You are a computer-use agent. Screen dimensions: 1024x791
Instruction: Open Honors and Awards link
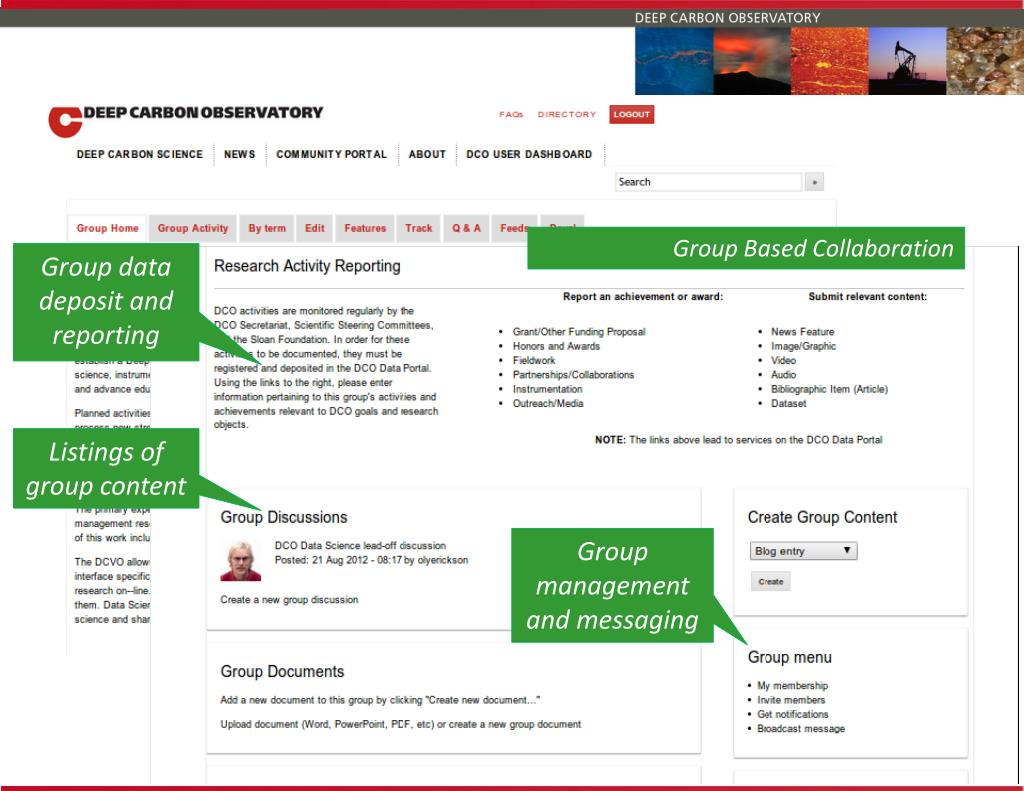(x=556, y=346)
